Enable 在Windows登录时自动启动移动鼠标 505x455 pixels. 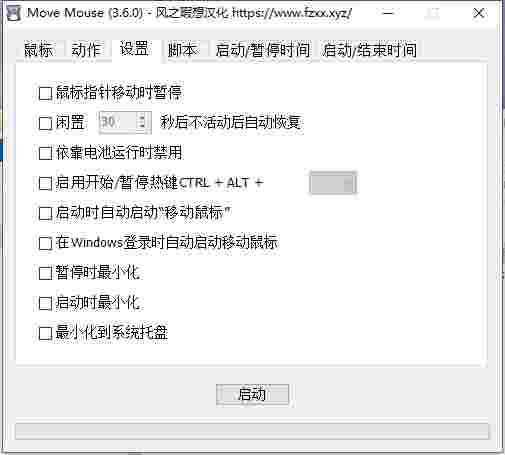point(45,243)
